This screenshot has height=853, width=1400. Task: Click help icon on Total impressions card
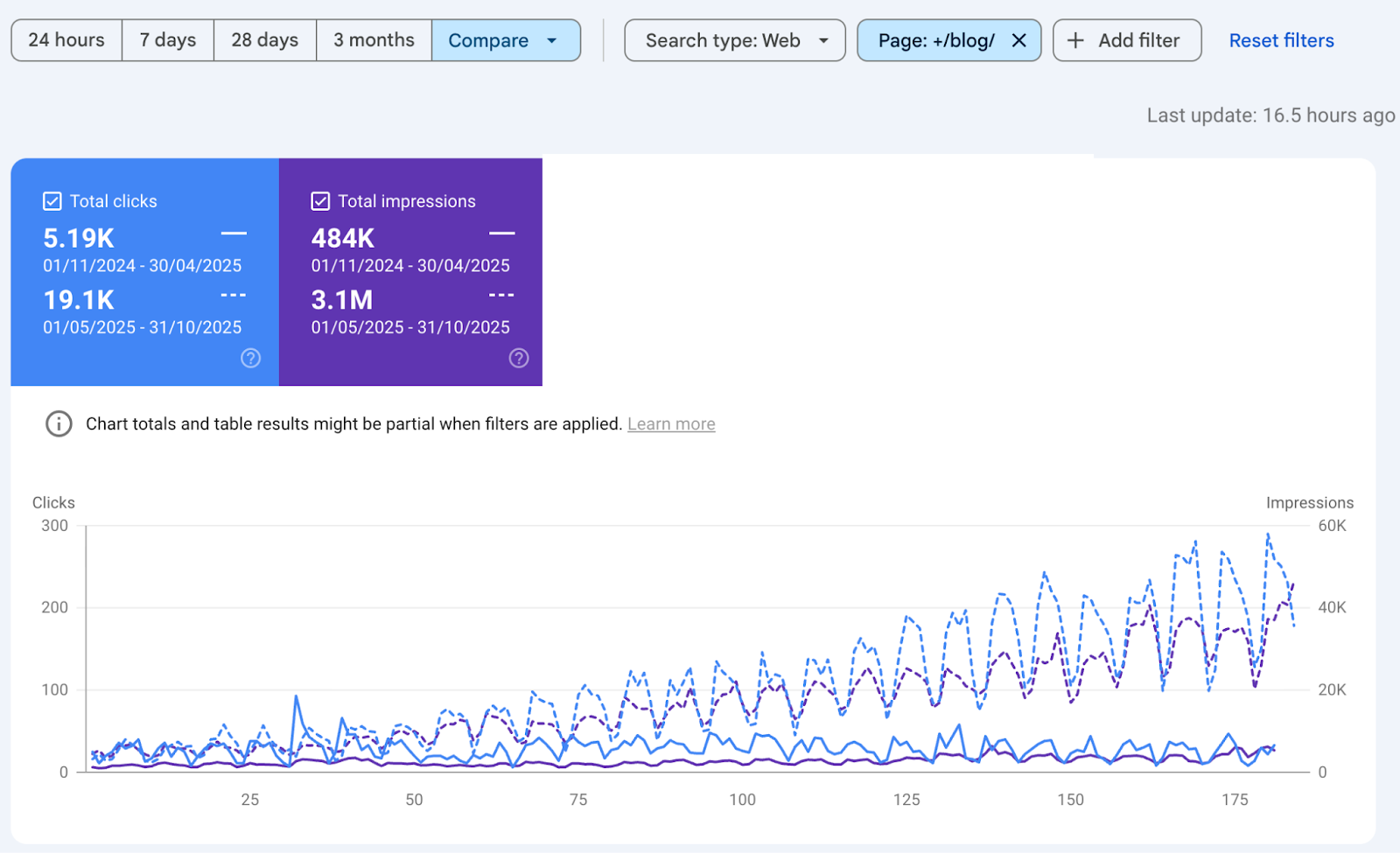[x=519, y=358]
